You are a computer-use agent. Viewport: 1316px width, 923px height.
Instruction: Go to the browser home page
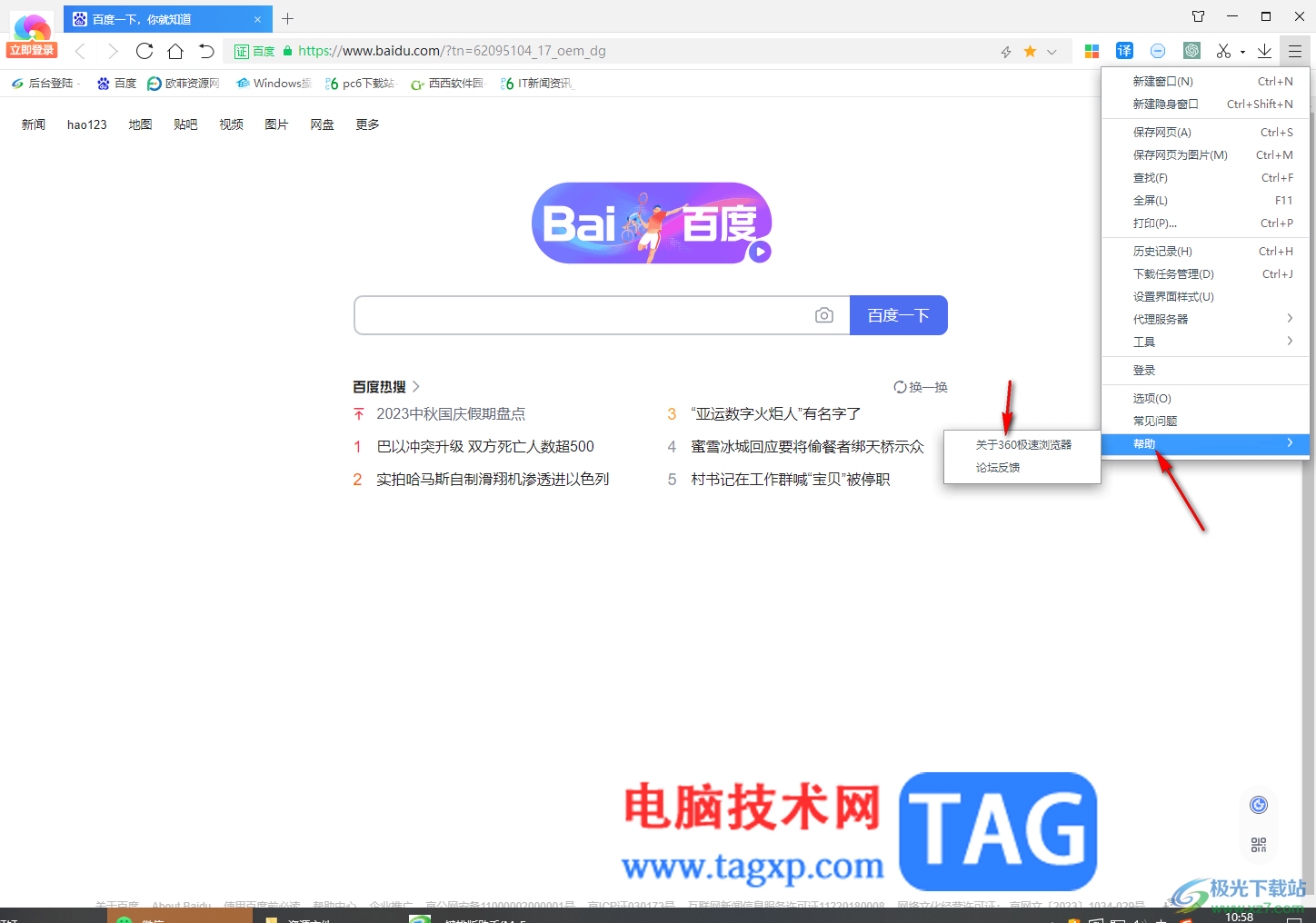point(175,51)
